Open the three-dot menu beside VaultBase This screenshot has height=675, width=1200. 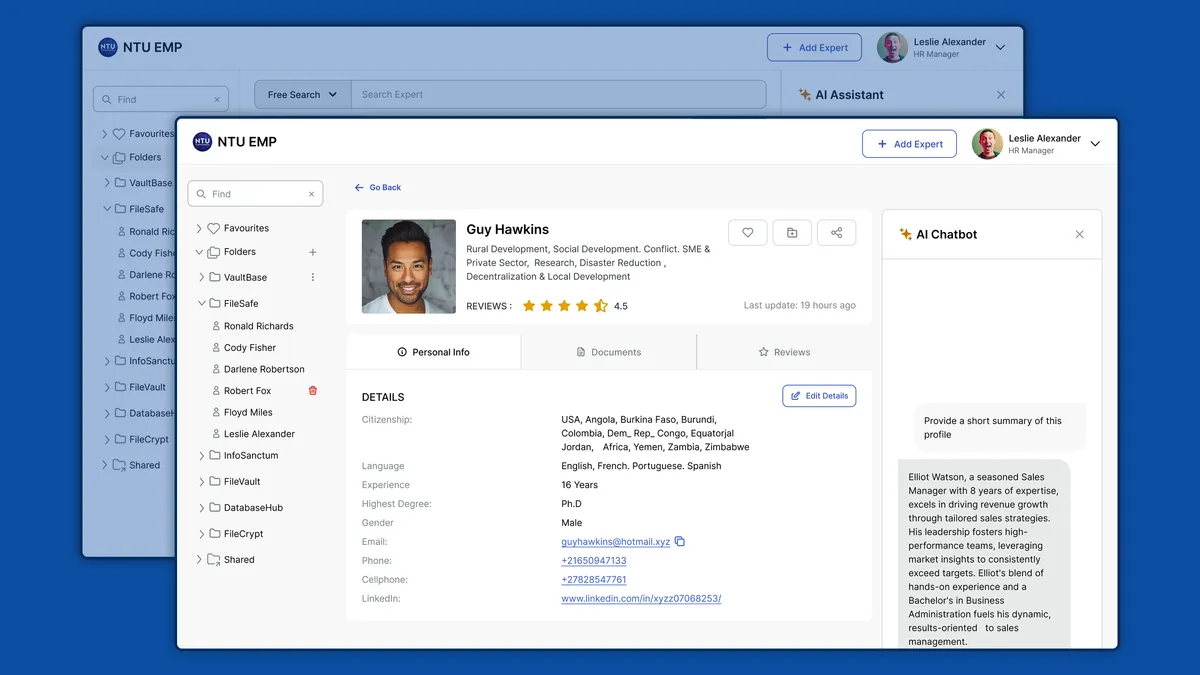point(313,277)
